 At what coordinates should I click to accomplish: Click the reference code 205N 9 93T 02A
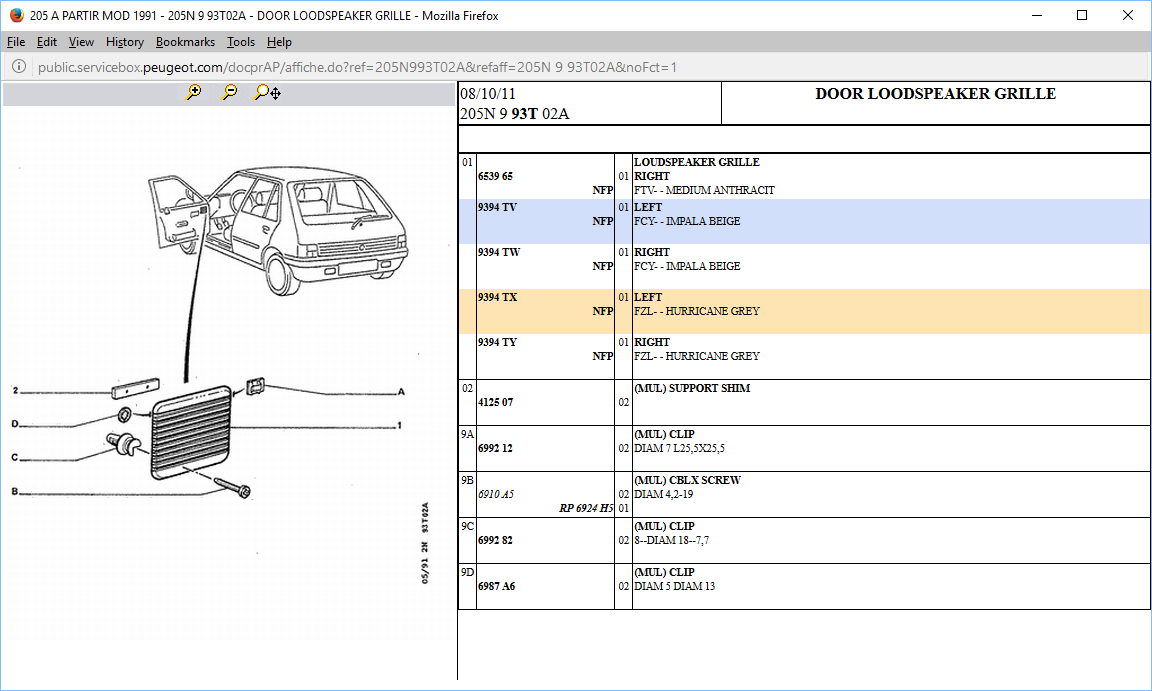(x=514, y=114)
